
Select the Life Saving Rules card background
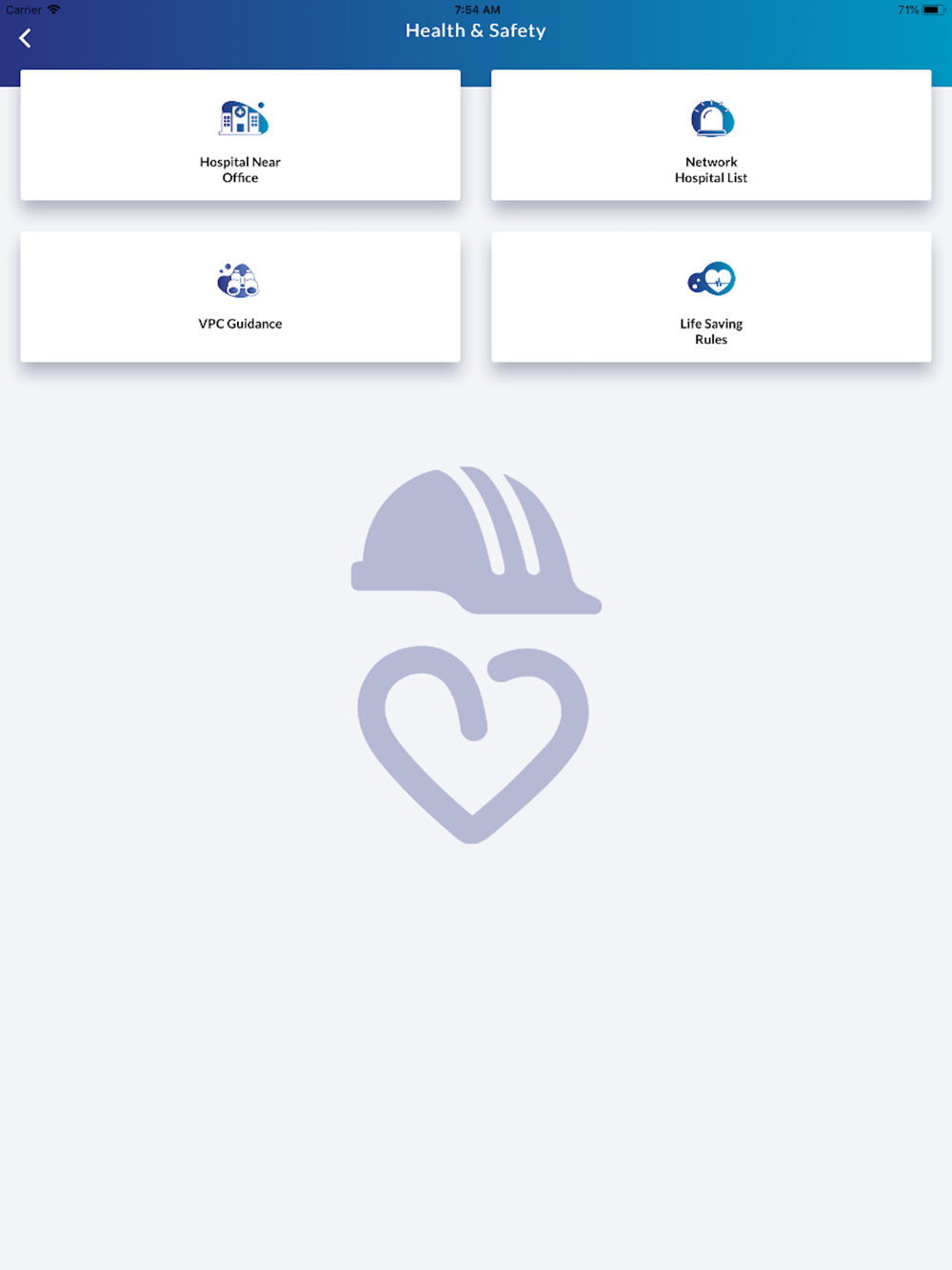coord(711,297)
